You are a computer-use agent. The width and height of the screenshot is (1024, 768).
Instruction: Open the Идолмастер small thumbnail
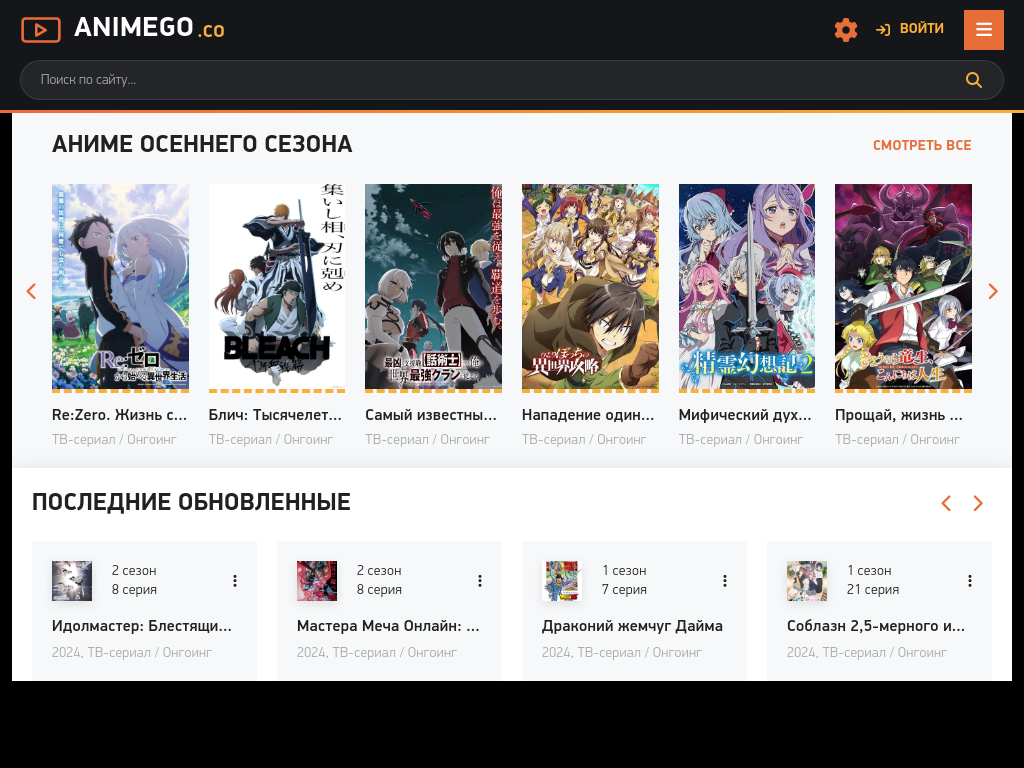click(72, 581)
